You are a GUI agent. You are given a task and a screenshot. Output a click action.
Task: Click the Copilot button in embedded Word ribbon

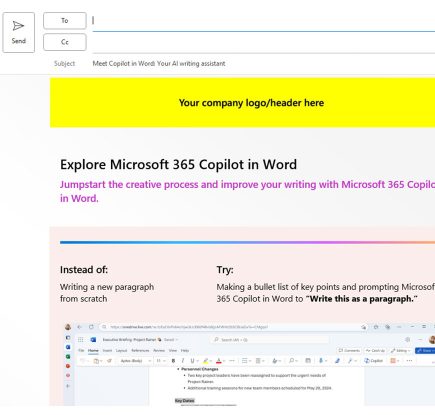tap(373, 361)
